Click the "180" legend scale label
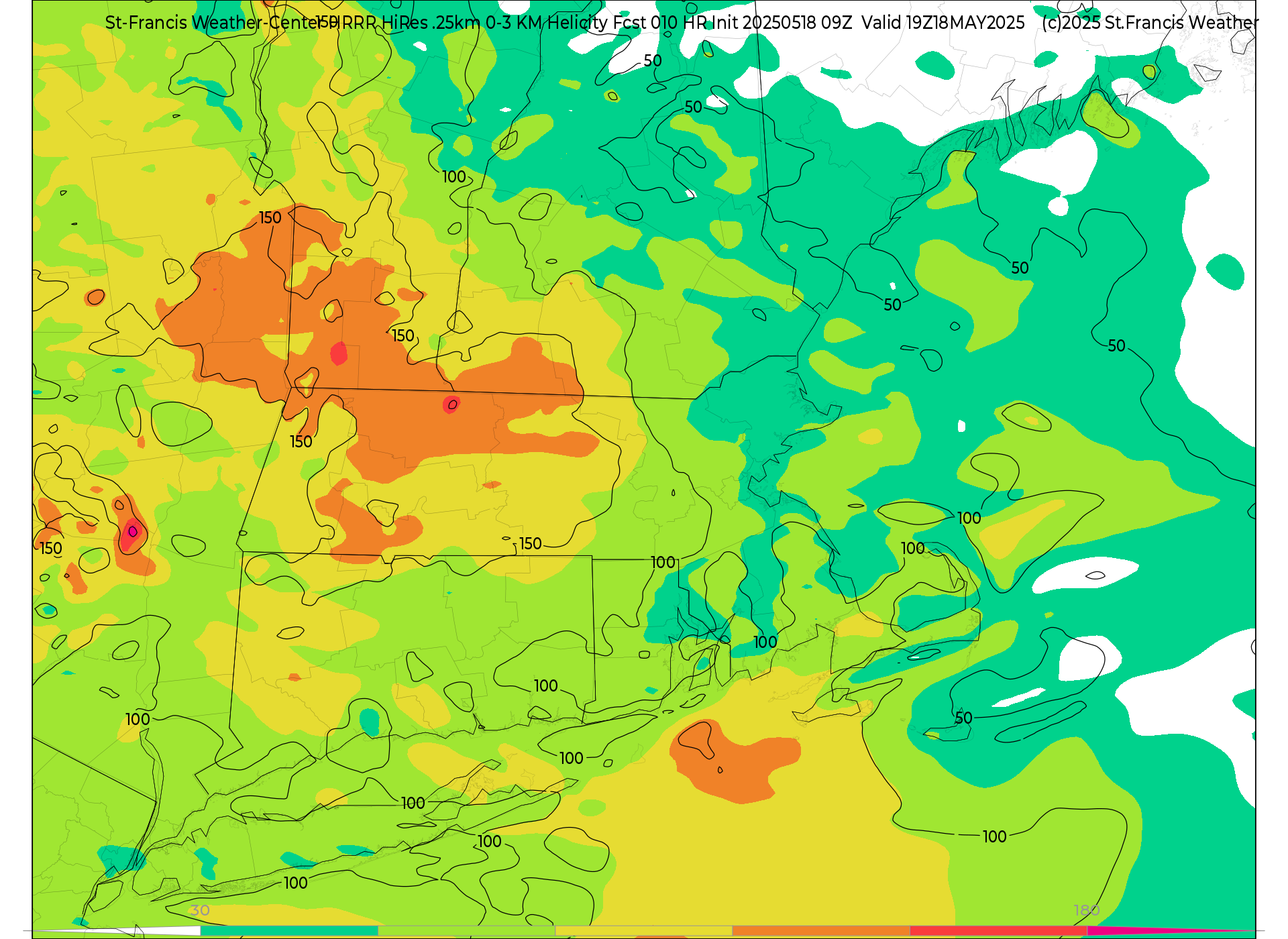The height and width of the screenshot is (939, 1288). pyautogui.click(x=1087, y=910)
